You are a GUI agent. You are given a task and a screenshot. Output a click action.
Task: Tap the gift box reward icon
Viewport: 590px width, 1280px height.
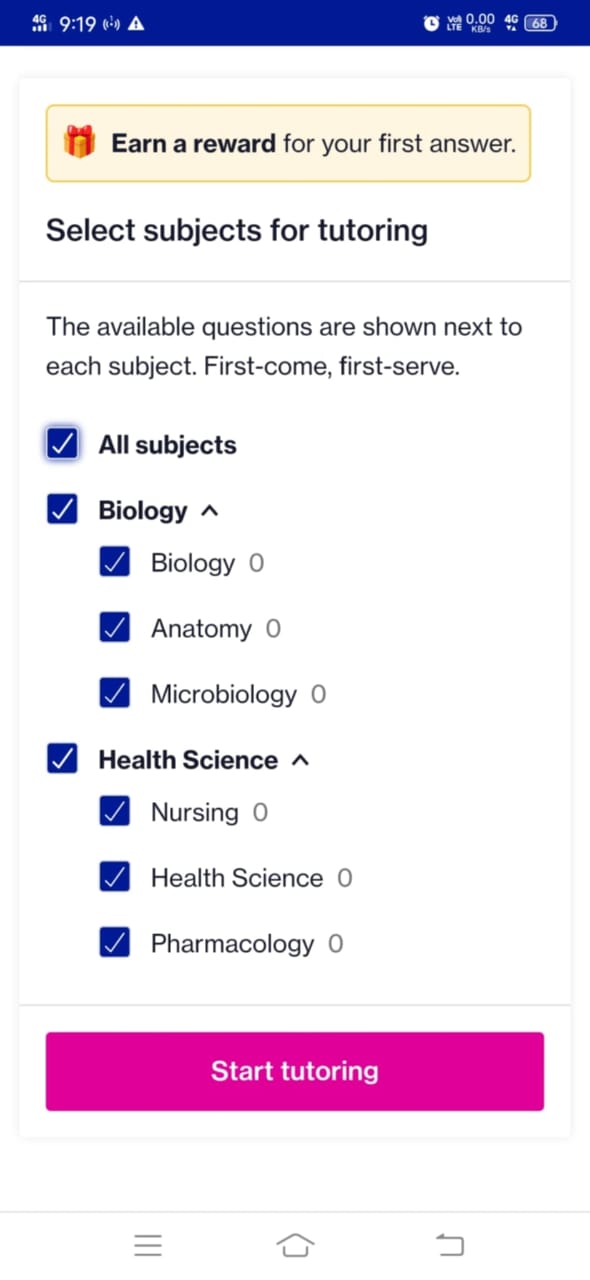pyautogui.click(x=78, y=143)
